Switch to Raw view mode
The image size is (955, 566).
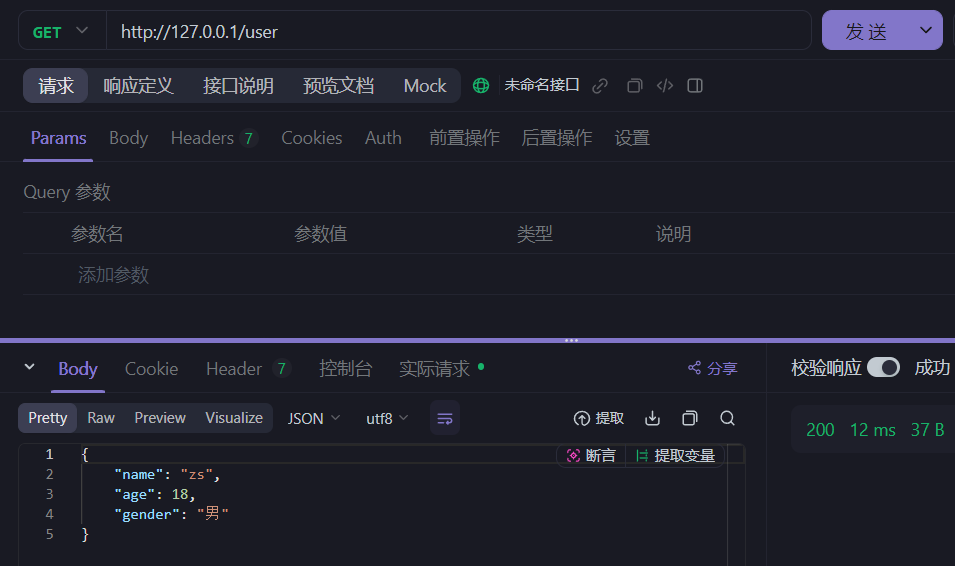[x=101, y=418]
